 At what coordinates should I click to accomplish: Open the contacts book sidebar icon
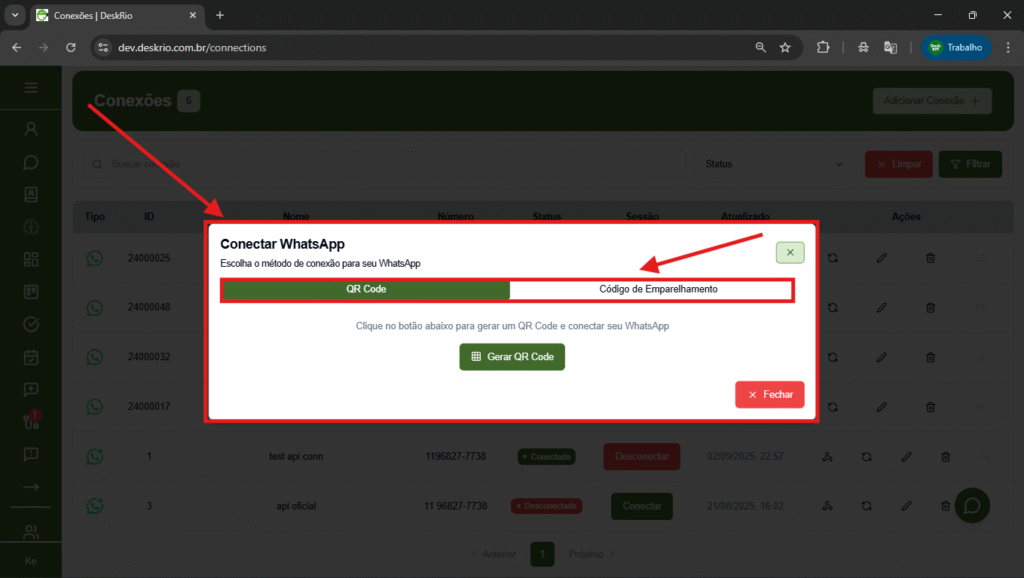click(31, 195)
